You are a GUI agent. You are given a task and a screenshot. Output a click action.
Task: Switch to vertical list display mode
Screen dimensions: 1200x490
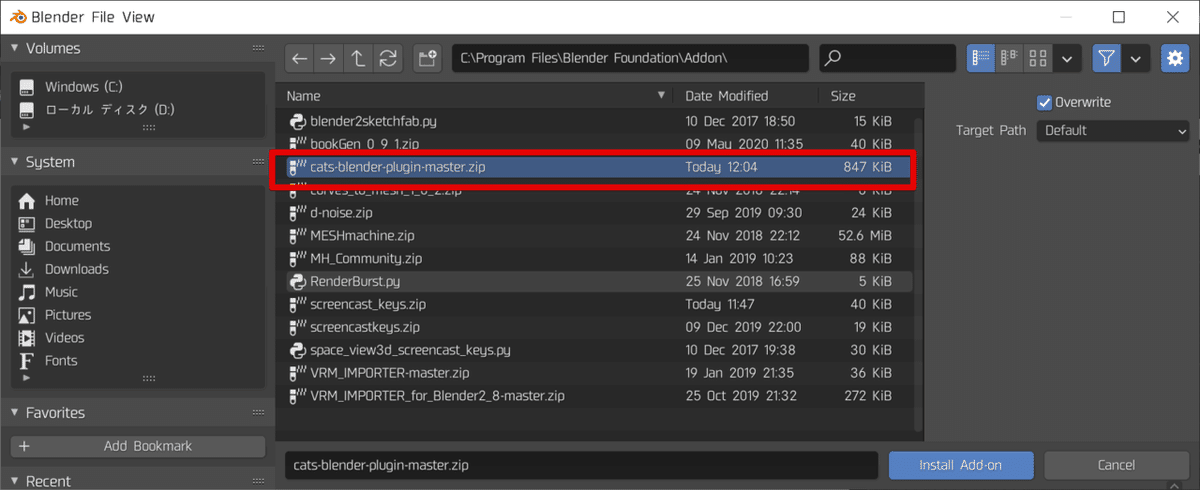tap(981, 59)
